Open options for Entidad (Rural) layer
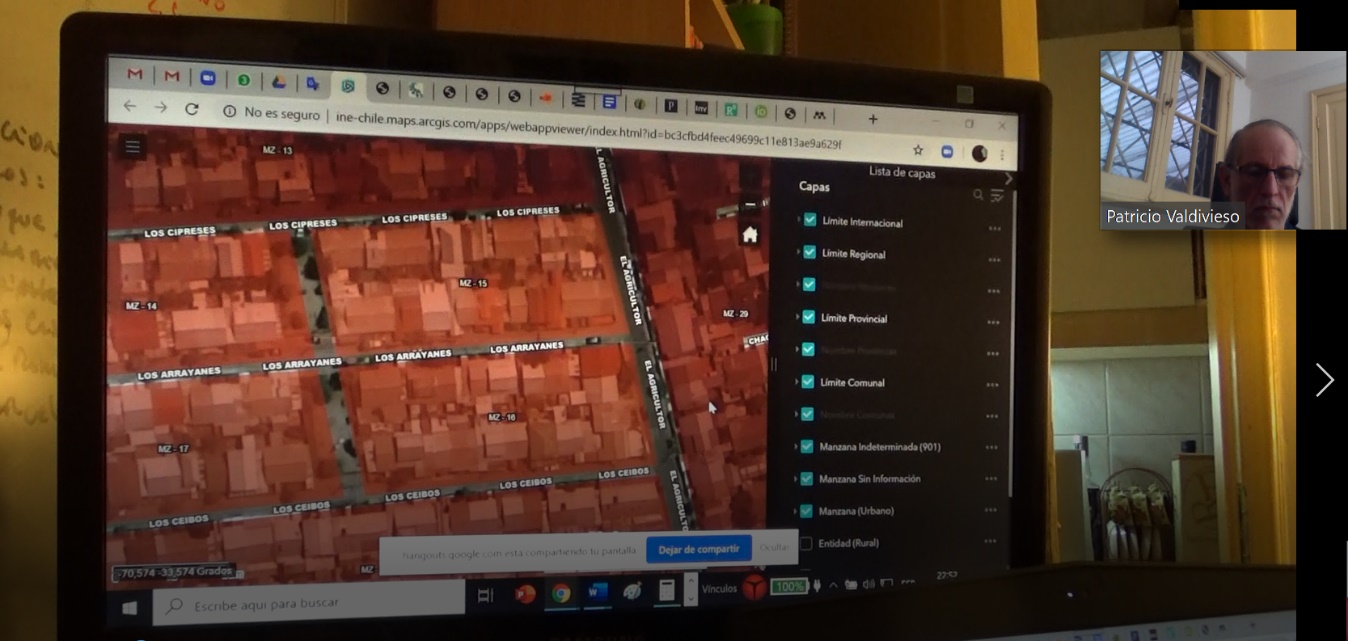Viewport: 1348px width, 641px height. 990,541
